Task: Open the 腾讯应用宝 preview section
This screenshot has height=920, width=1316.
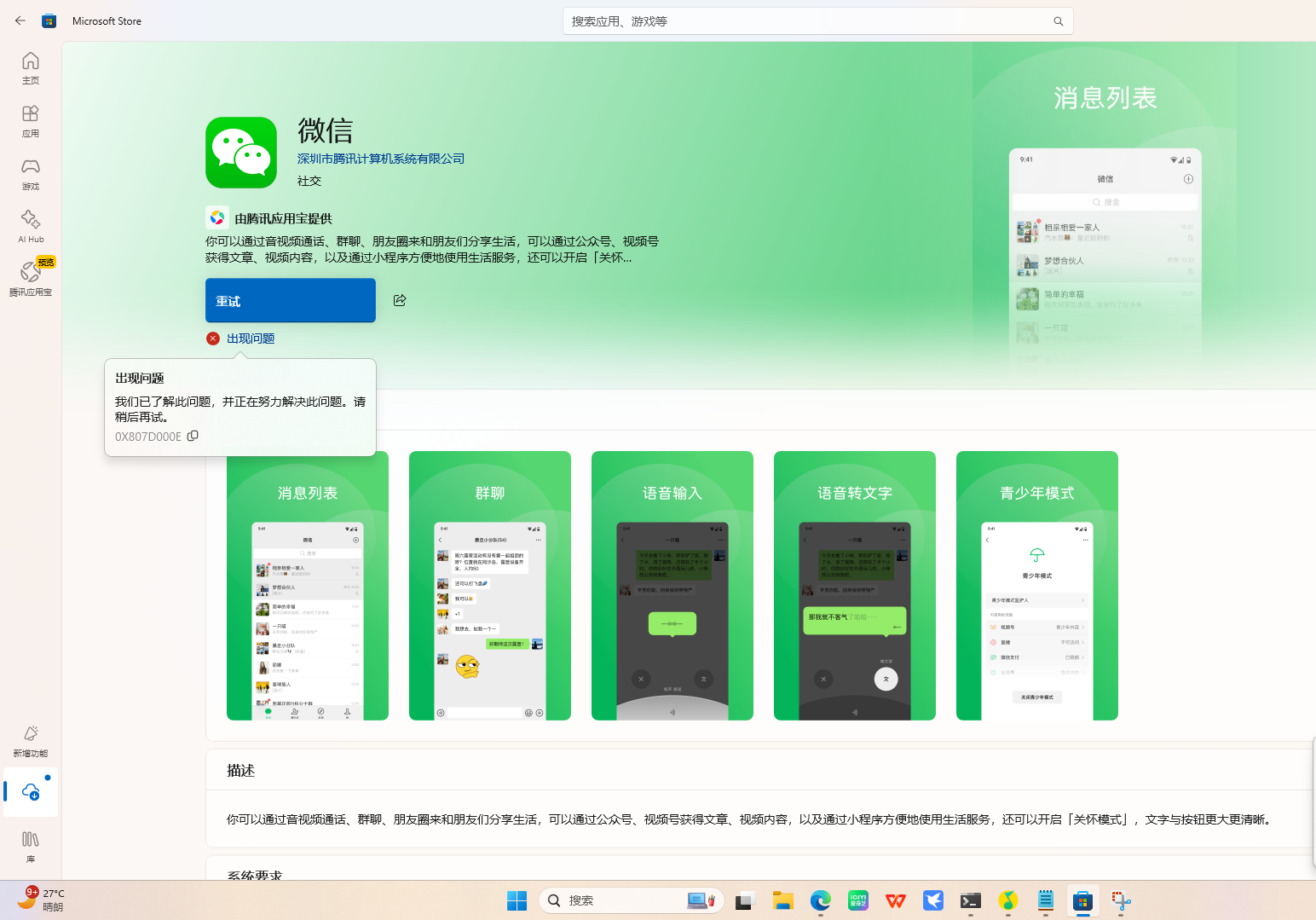Action: point(31,279)
